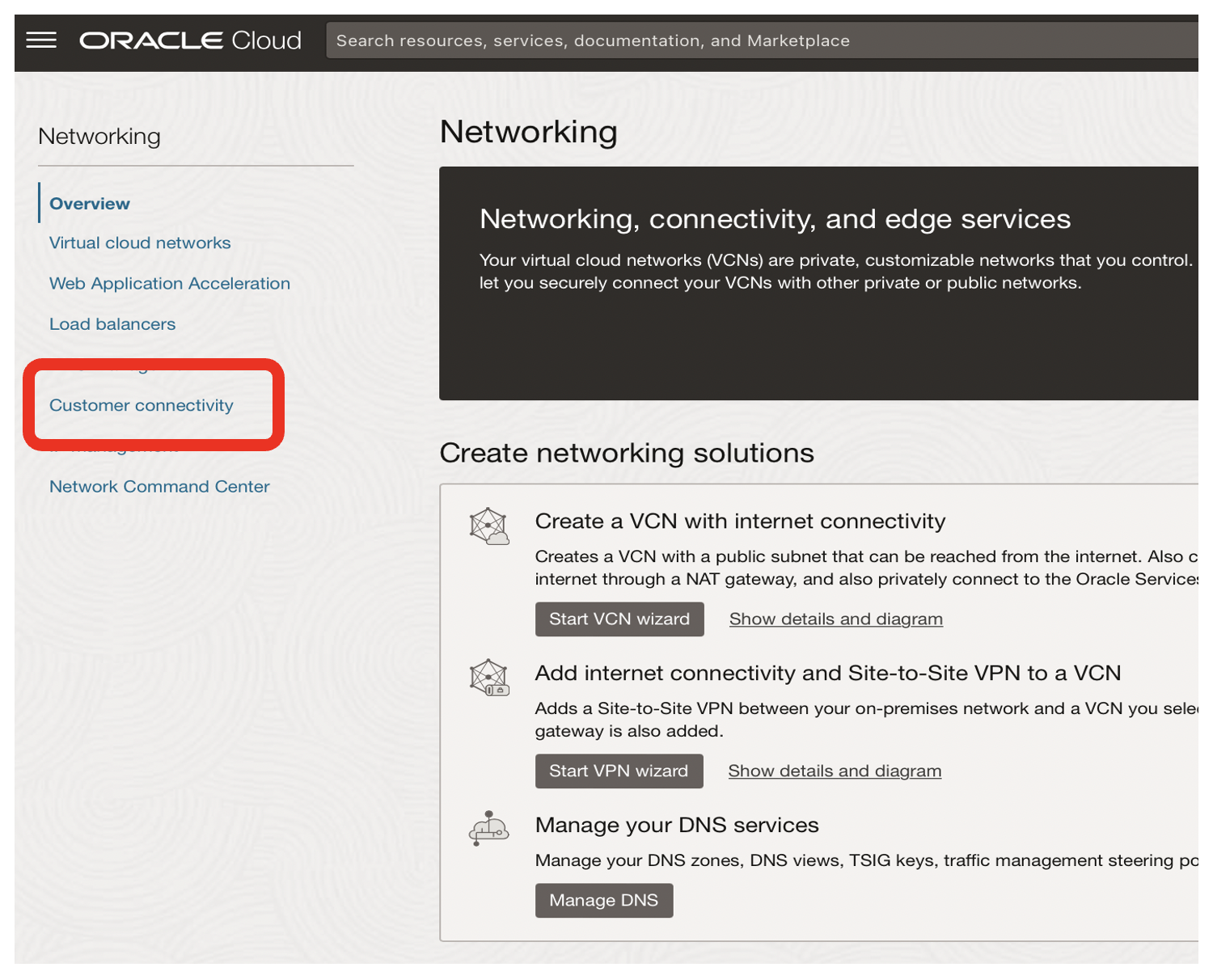This screenshot has height=980, width=1213.
Task: Click the DNS services icon
Action: click(488, 829)
